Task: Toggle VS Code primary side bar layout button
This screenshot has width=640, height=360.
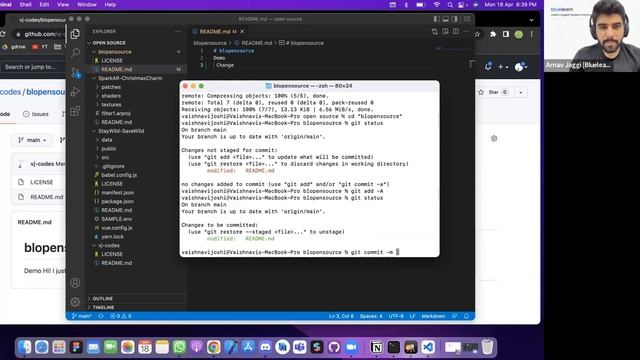Action: [x=437, y=19]
